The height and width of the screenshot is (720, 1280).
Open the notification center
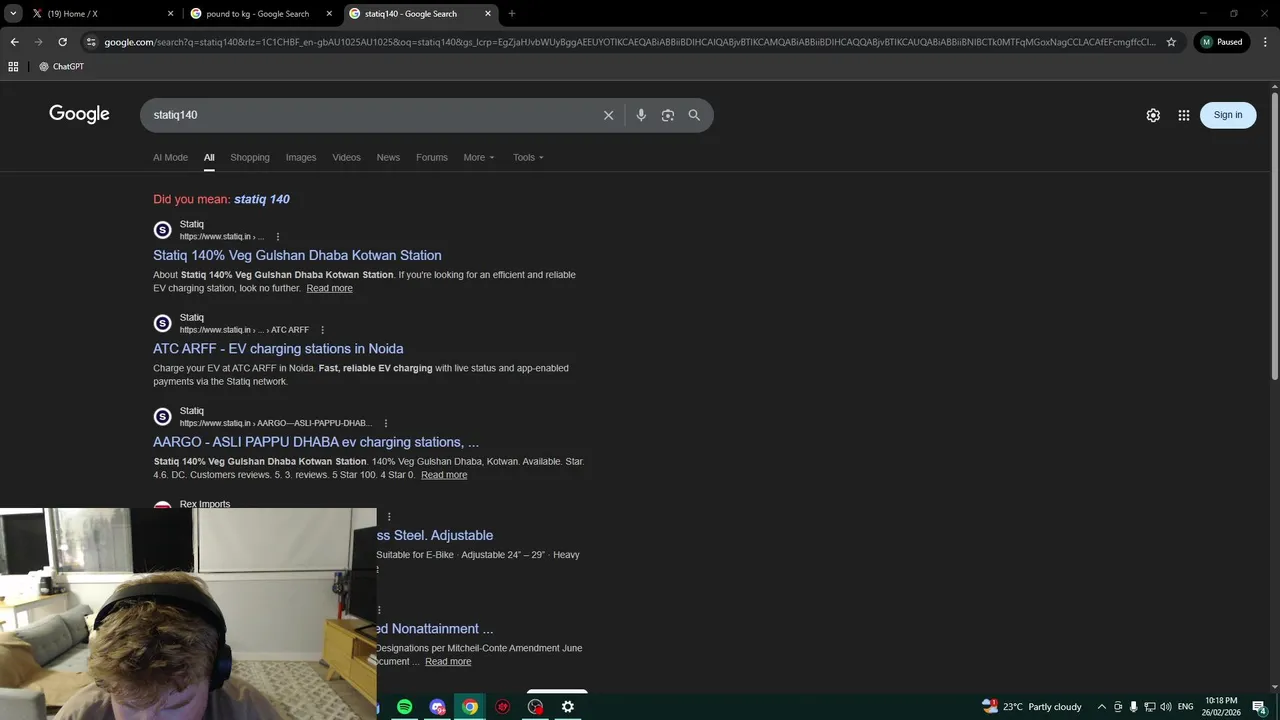click(x=1260, y=707)
